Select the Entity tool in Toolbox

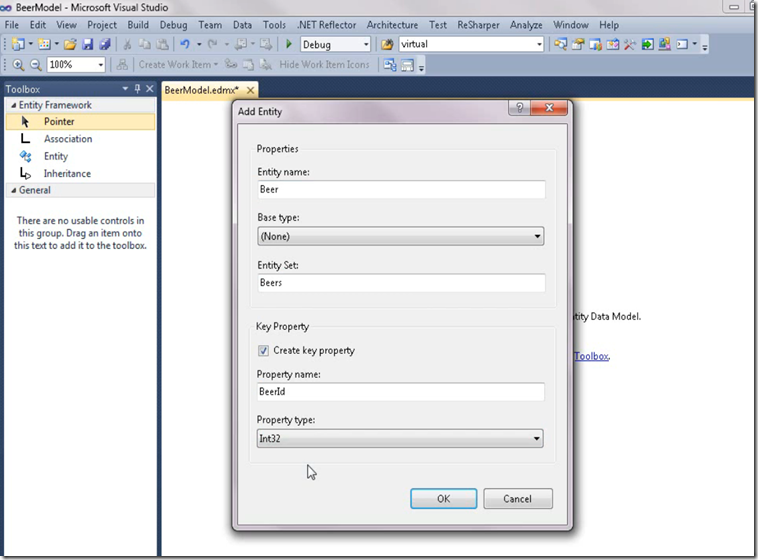[80, 156]
